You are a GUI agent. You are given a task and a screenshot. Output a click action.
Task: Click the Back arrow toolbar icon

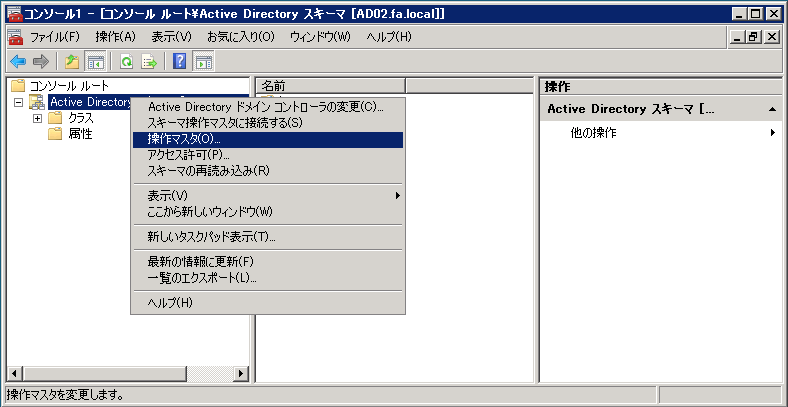click(17, 61)
